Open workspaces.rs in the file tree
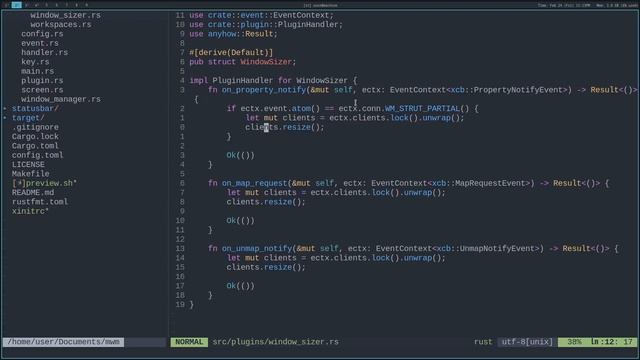 point(61,24)
